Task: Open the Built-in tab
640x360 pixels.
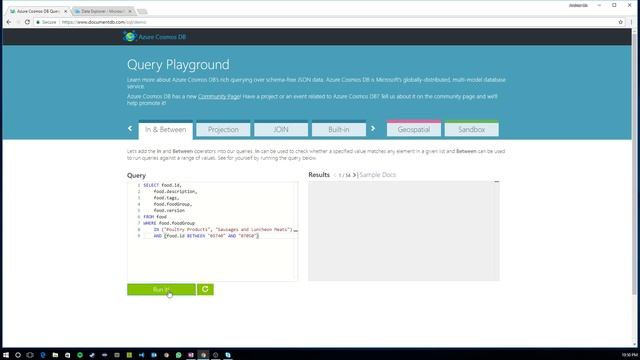Action: (339, 130)
